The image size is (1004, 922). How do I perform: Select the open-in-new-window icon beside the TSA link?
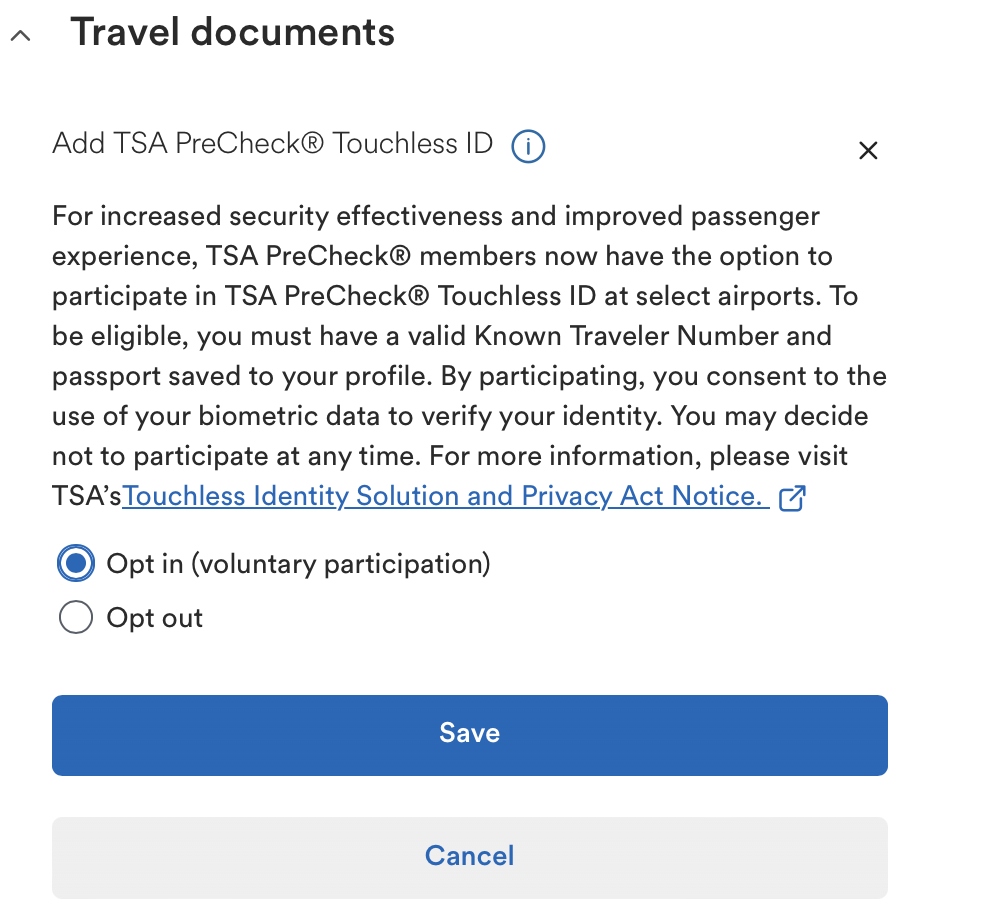[x=793, y=497]
